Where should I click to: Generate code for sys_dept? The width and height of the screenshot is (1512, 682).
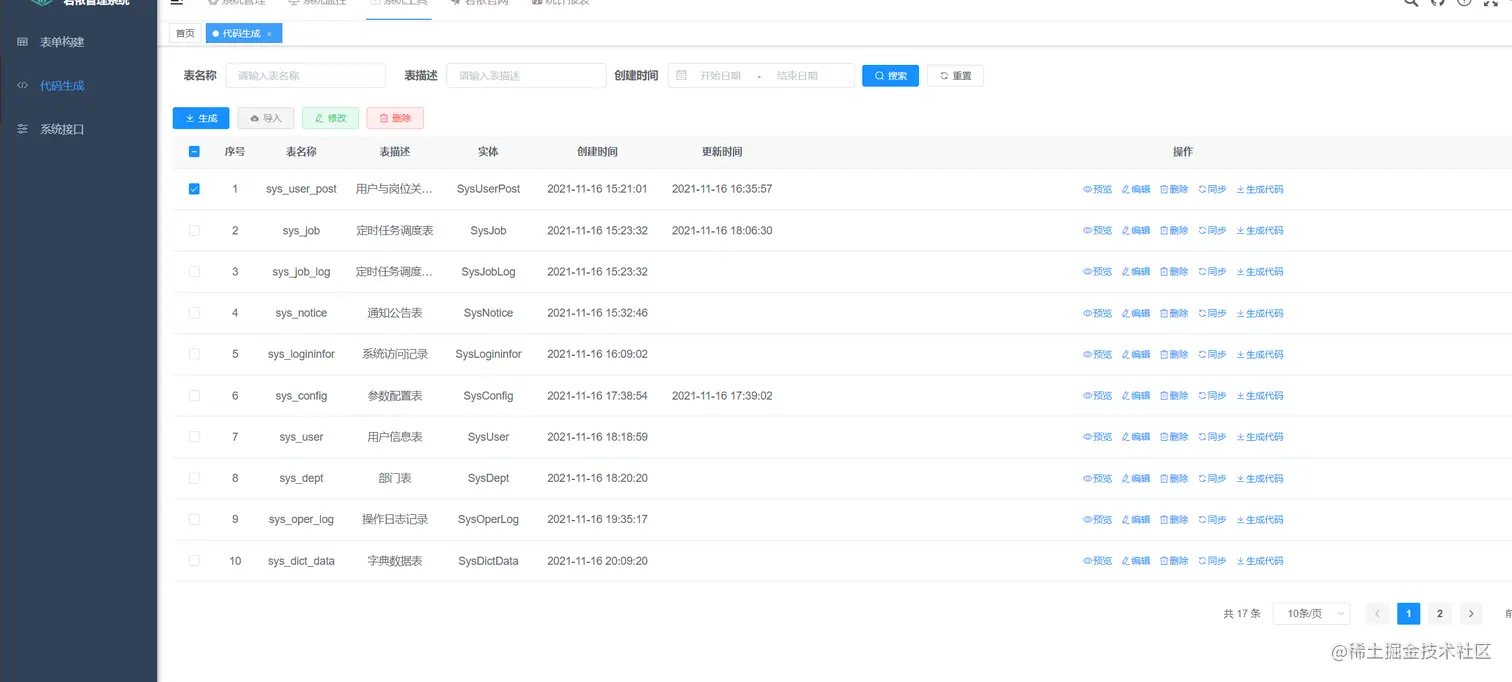coord(1260,478)
